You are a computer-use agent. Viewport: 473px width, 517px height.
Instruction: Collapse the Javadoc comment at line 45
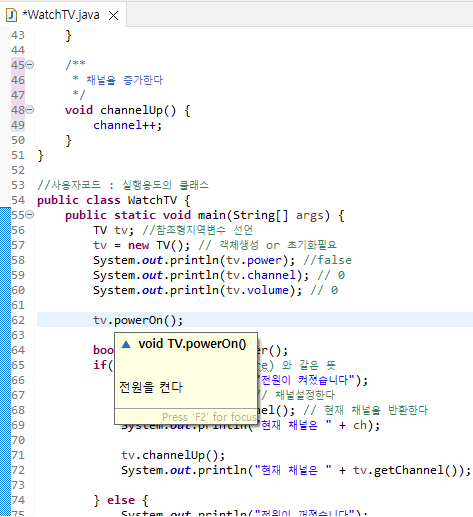[30, 65]
